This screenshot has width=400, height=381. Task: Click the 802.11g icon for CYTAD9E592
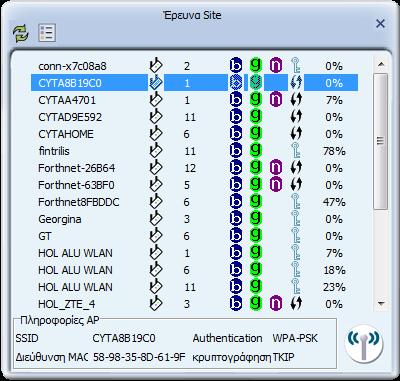pos(255,117)
